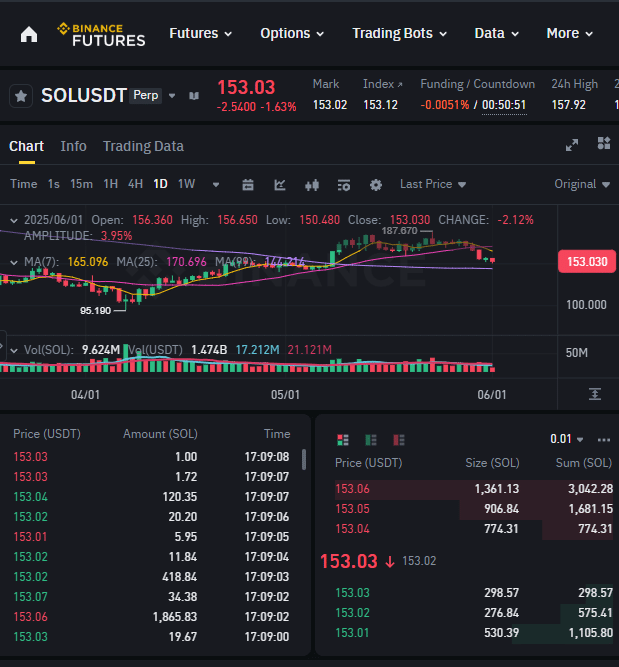Open technical indicators icon in chart toolbar
Screen dimensions: 619x667
[280, 185]
